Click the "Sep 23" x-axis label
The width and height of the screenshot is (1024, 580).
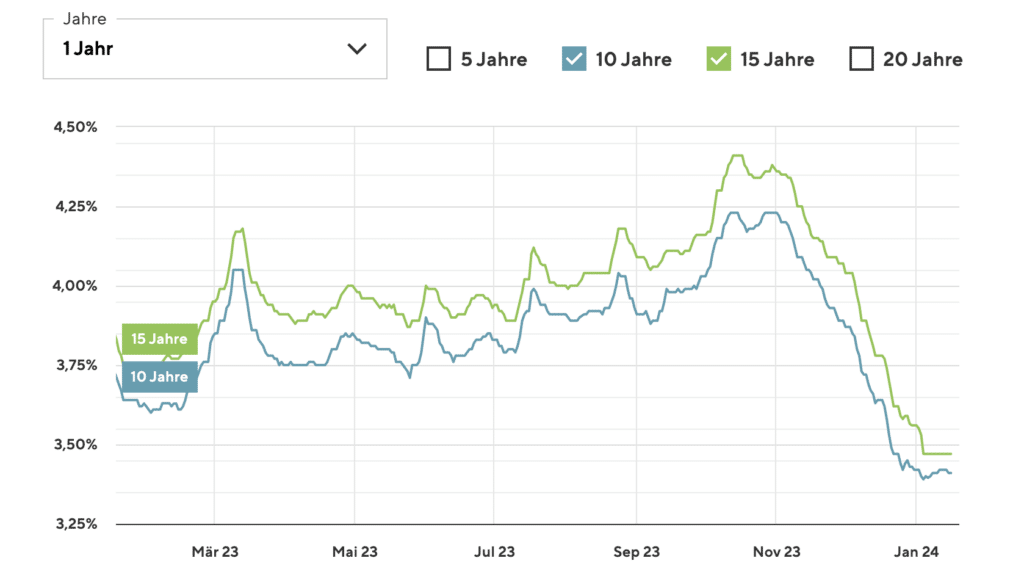tap(636, 551)
